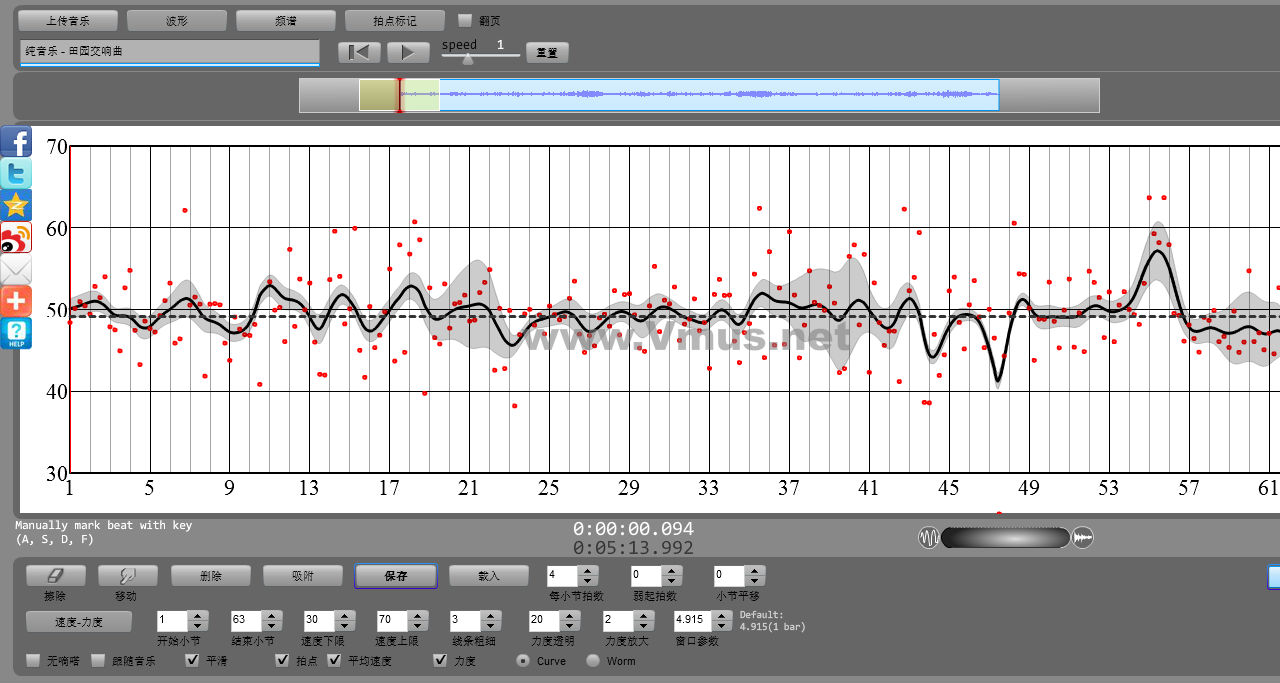Click the 结束小节 stepper arrows
1280x683 pixels.
[x=272, y=621]
